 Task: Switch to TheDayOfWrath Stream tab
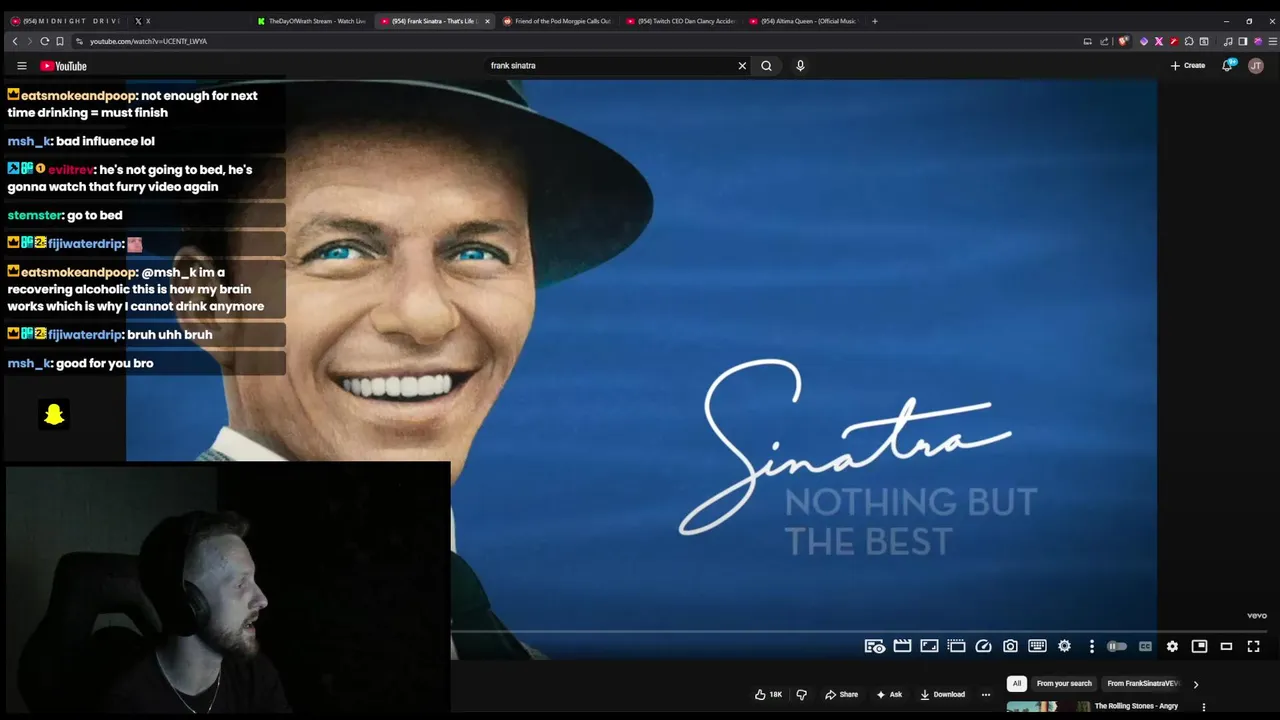click(x=311, y=21)
